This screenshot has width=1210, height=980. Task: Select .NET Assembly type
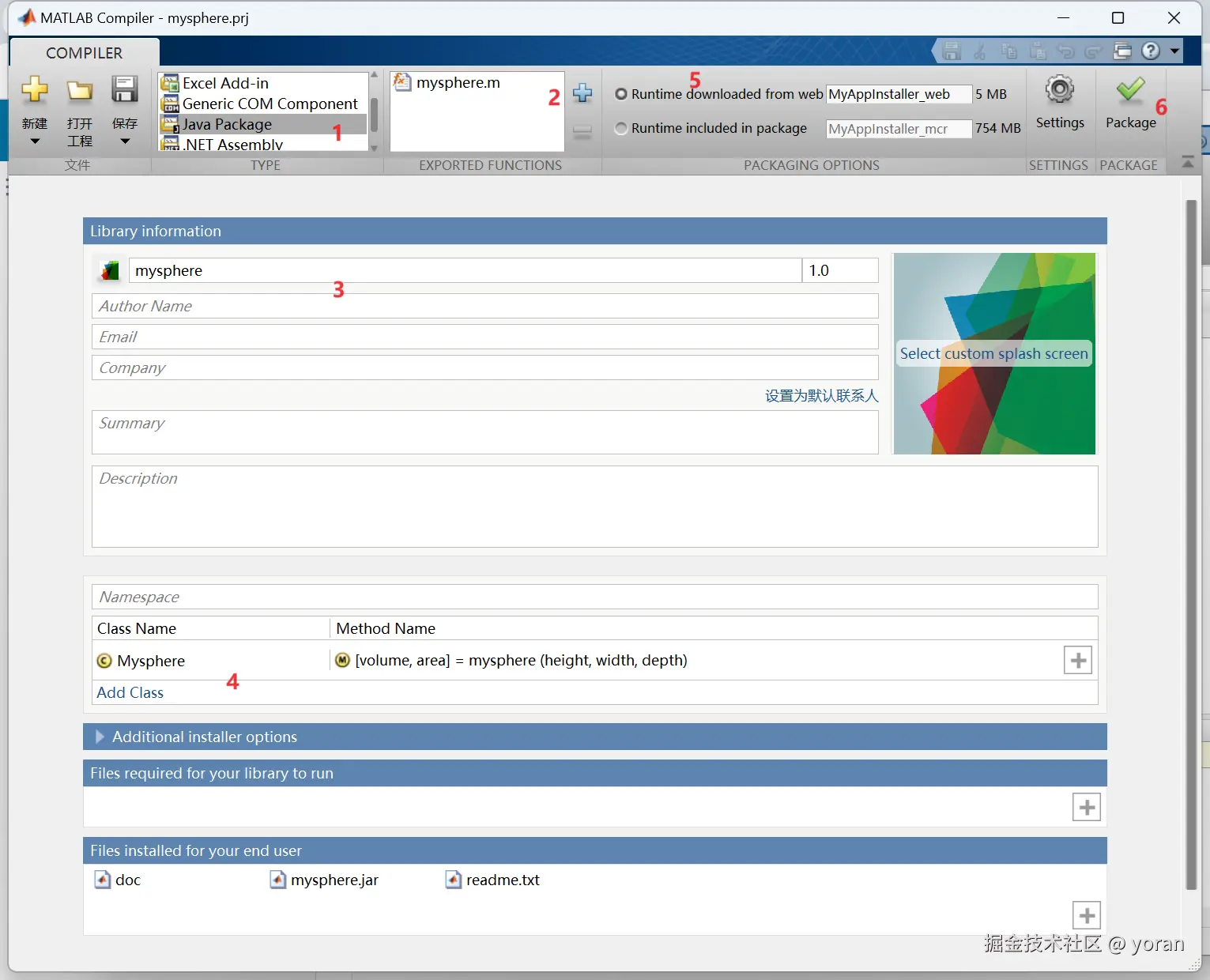(263, 143)
